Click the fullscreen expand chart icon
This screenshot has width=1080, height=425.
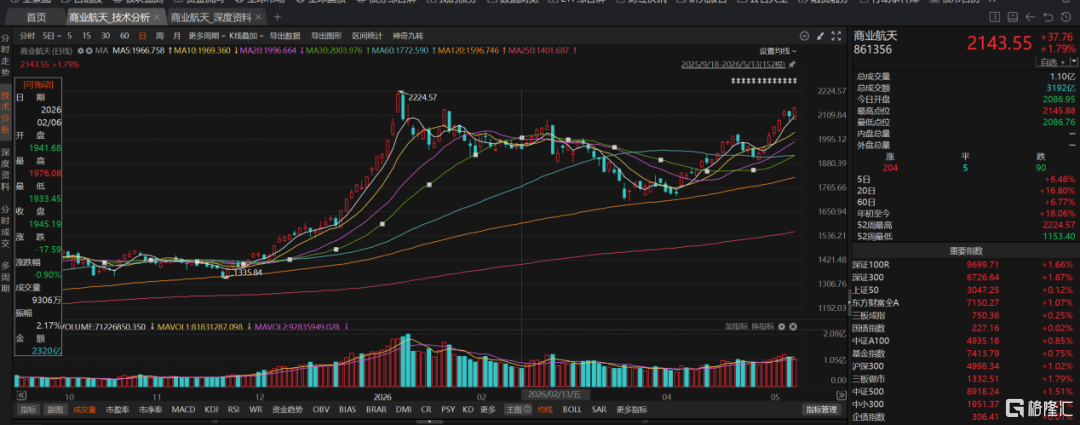(836, 36)
